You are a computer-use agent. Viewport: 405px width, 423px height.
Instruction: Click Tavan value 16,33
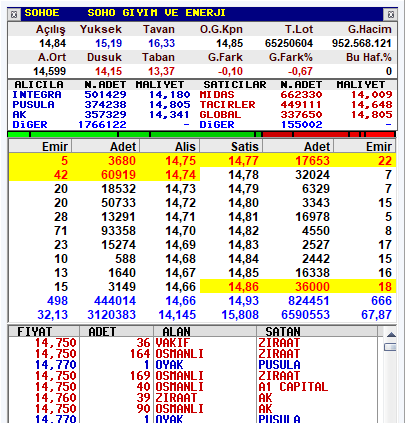click(162, 43)
